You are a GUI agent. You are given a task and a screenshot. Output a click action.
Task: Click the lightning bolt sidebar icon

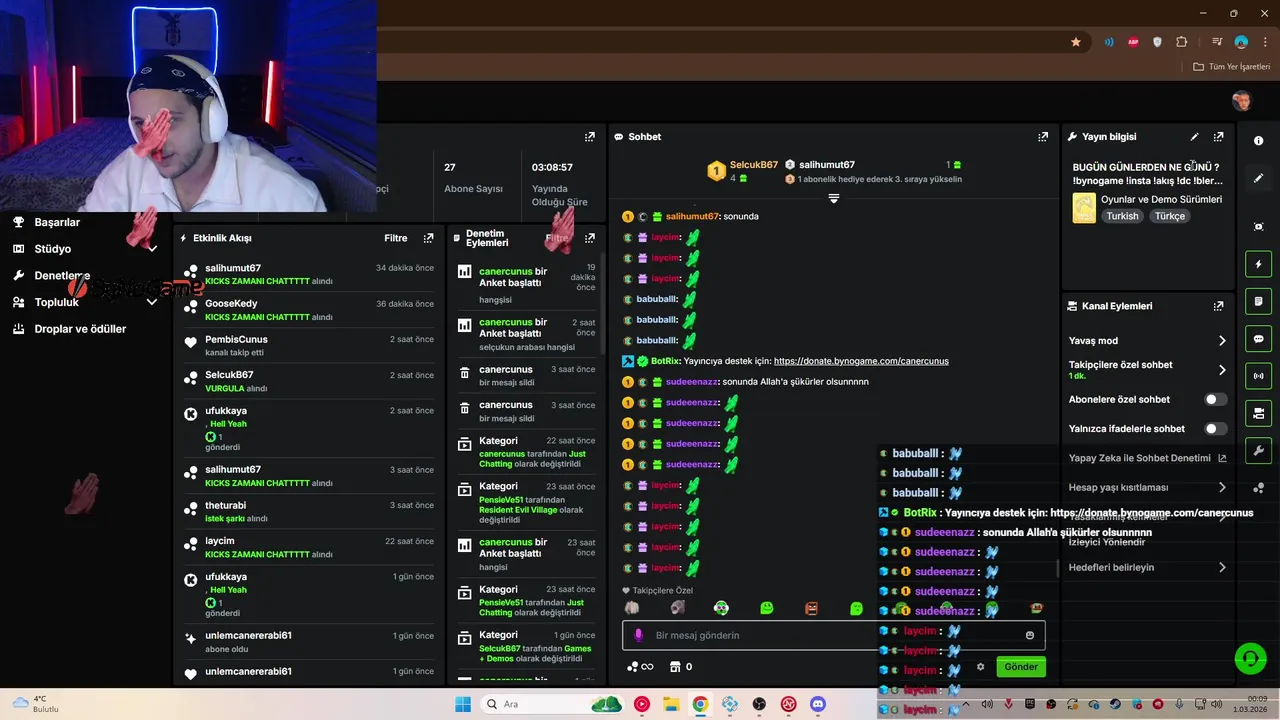(x=1258, y=264)
